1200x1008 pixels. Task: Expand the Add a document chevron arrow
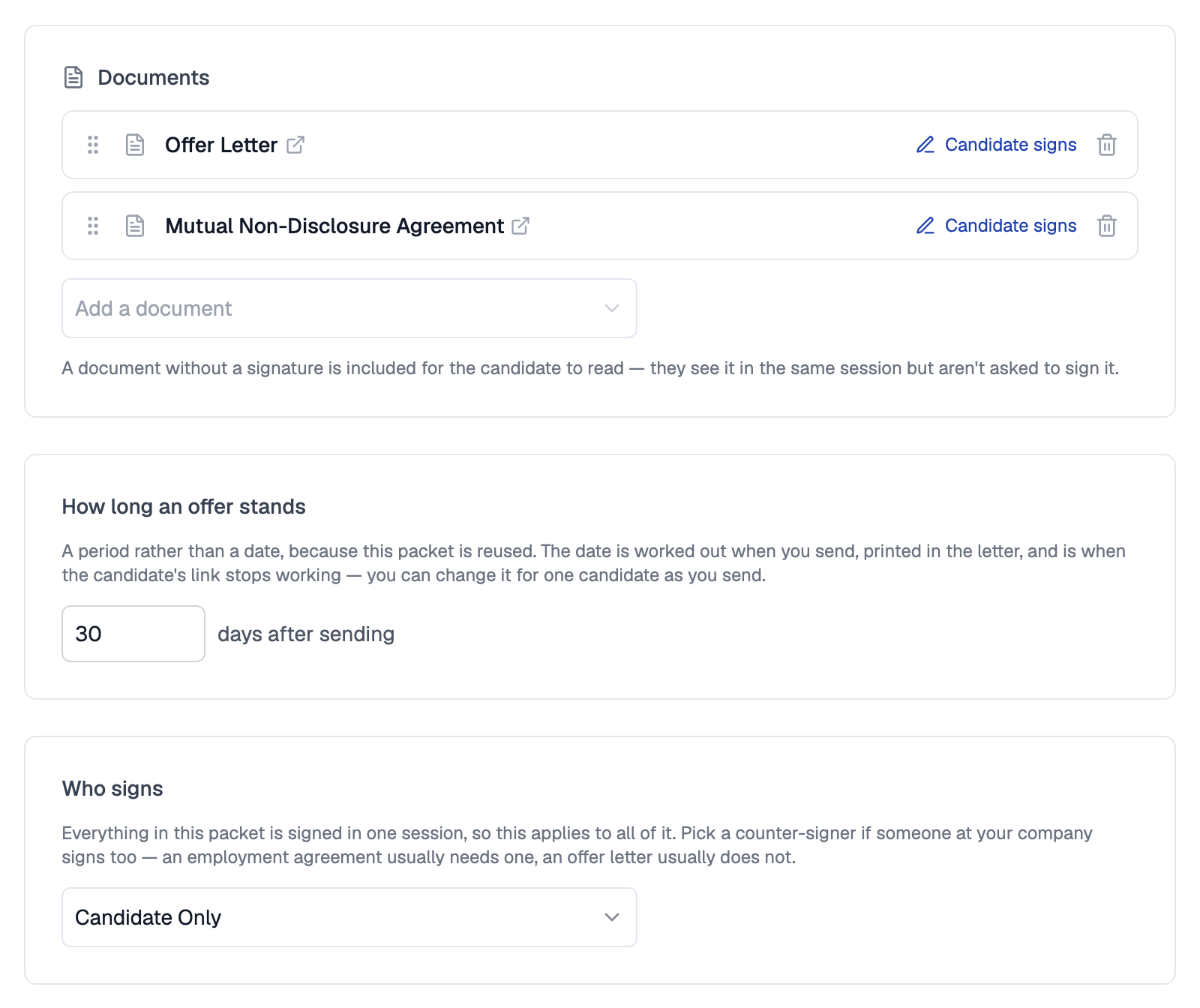[x=612, y=308]
